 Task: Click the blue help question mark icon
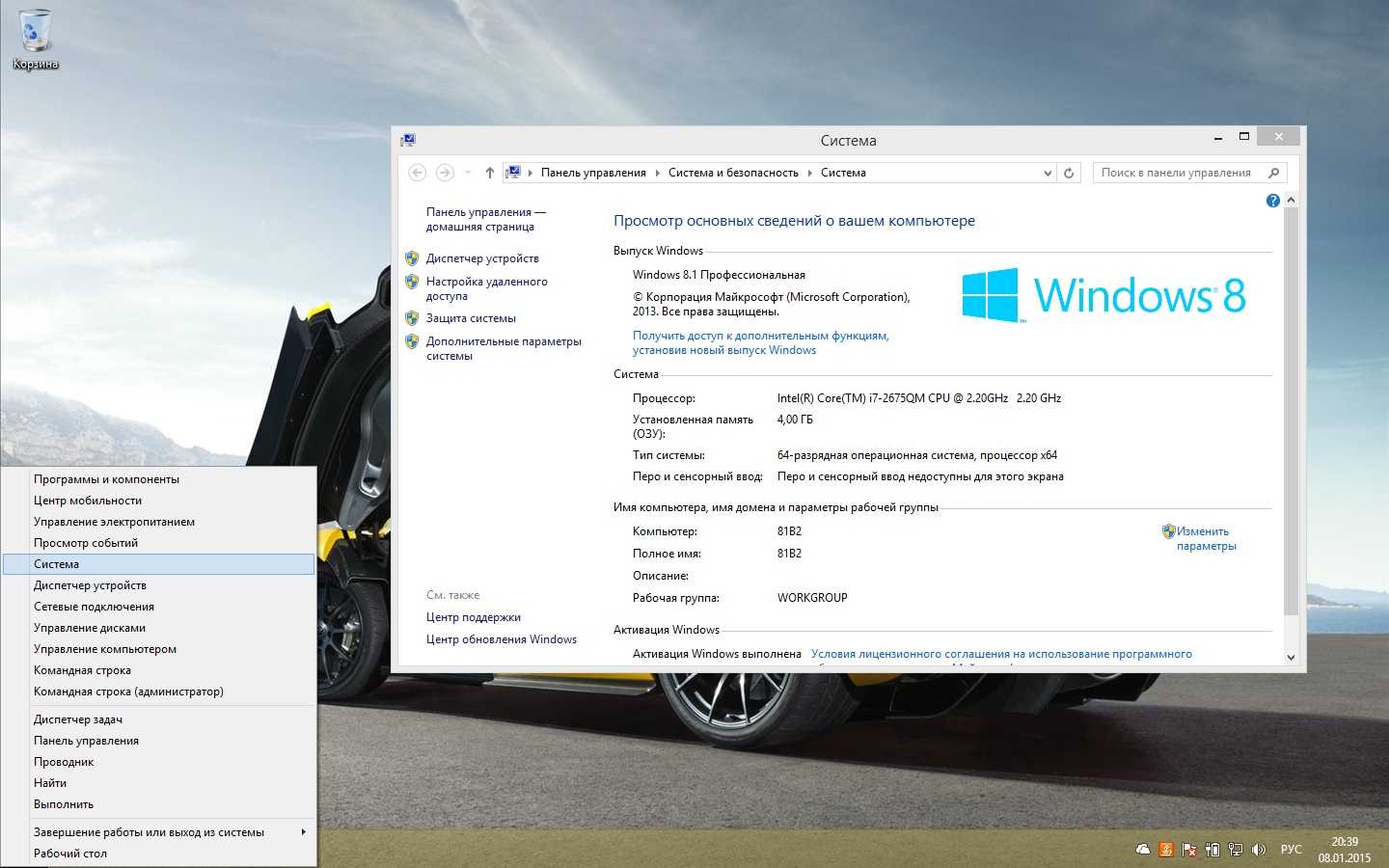(x=1272, y=201)
